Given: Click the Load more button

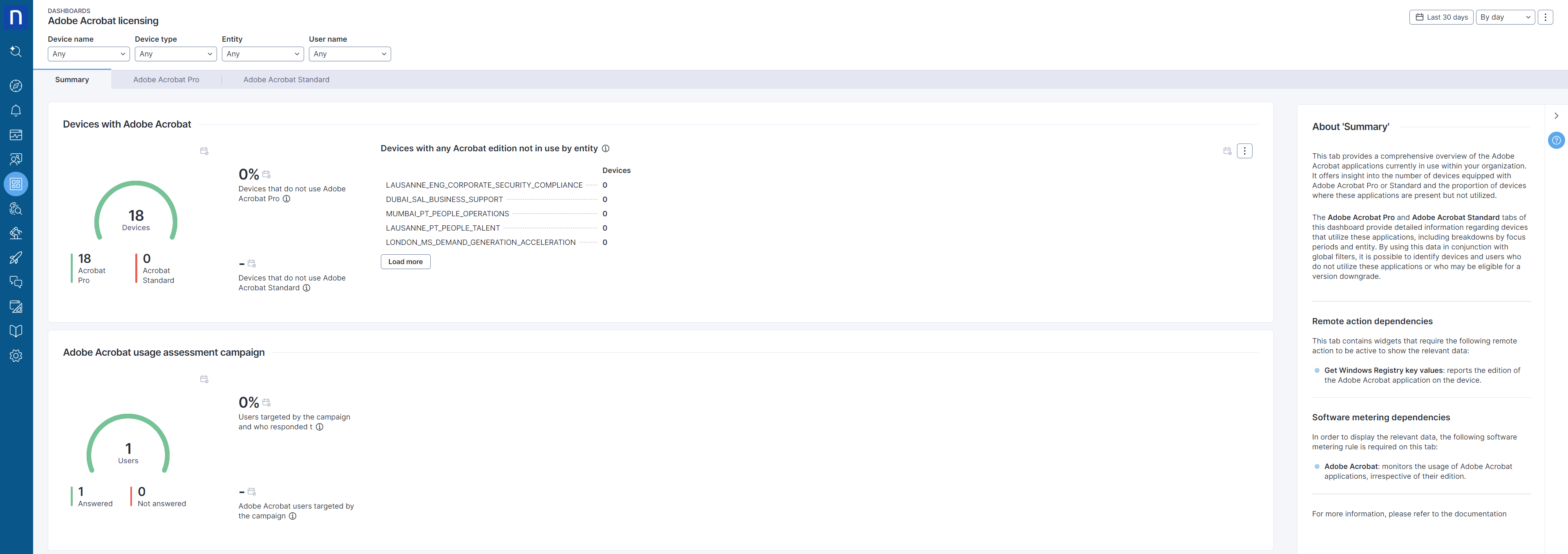Looking at the screenshot, I should click(405, 262).
